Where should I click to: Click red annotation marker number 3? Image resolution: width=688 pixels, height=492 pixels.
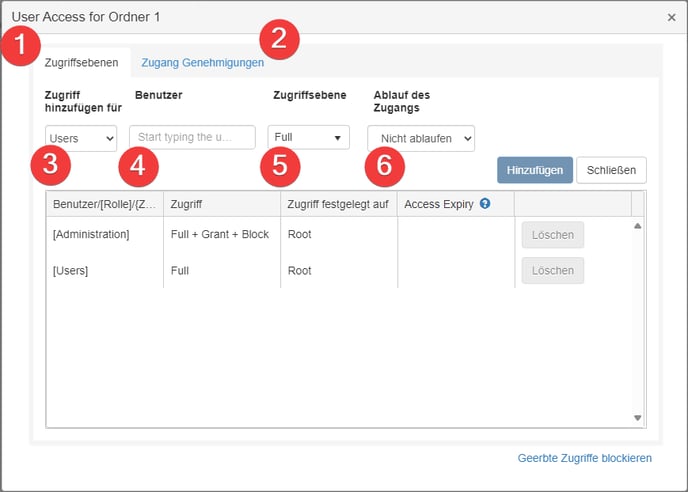click(x=51, y=167)
